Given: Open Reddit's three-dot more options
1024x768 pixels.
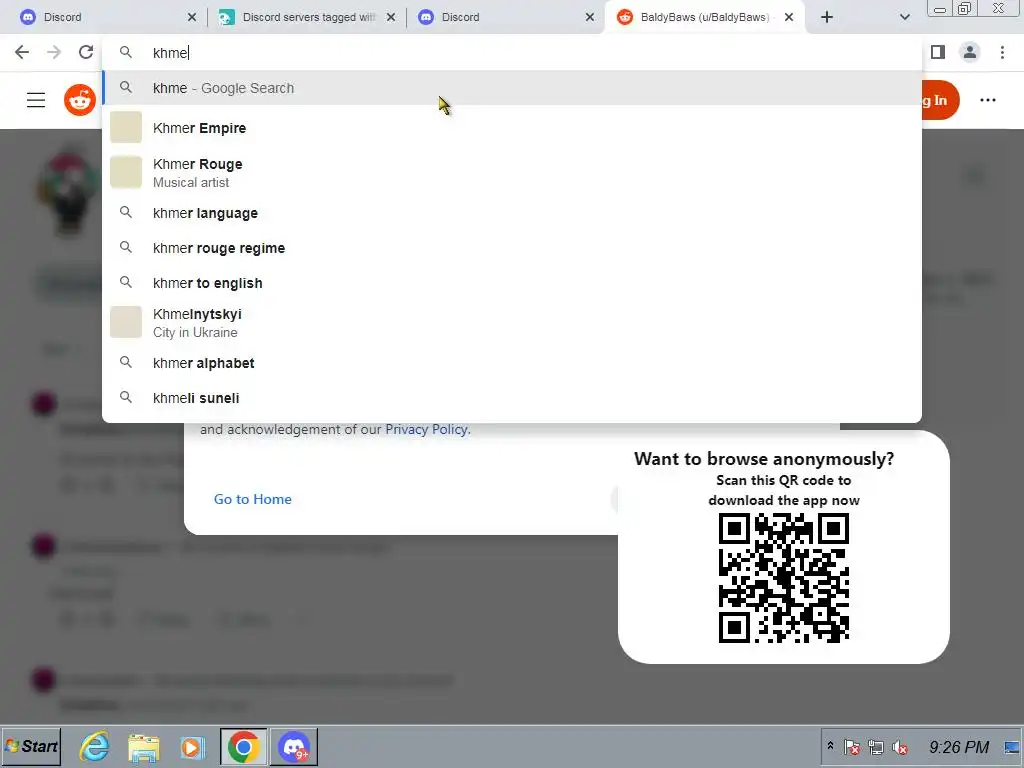Looking at the screenshot, I should [x=987, y=100].
